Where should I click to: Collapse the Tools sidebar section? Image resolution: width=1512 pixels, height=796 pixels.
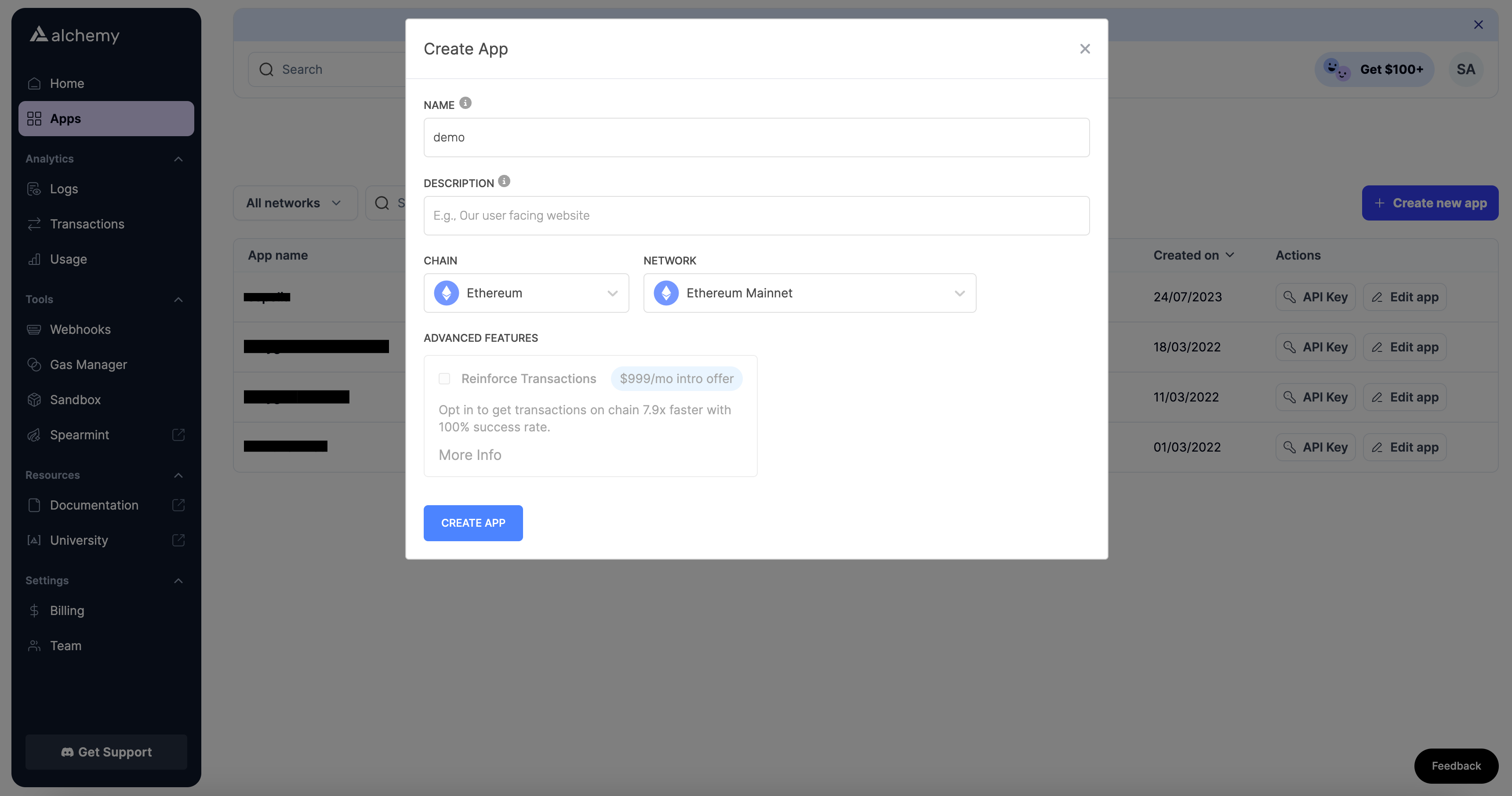point(178,300)
